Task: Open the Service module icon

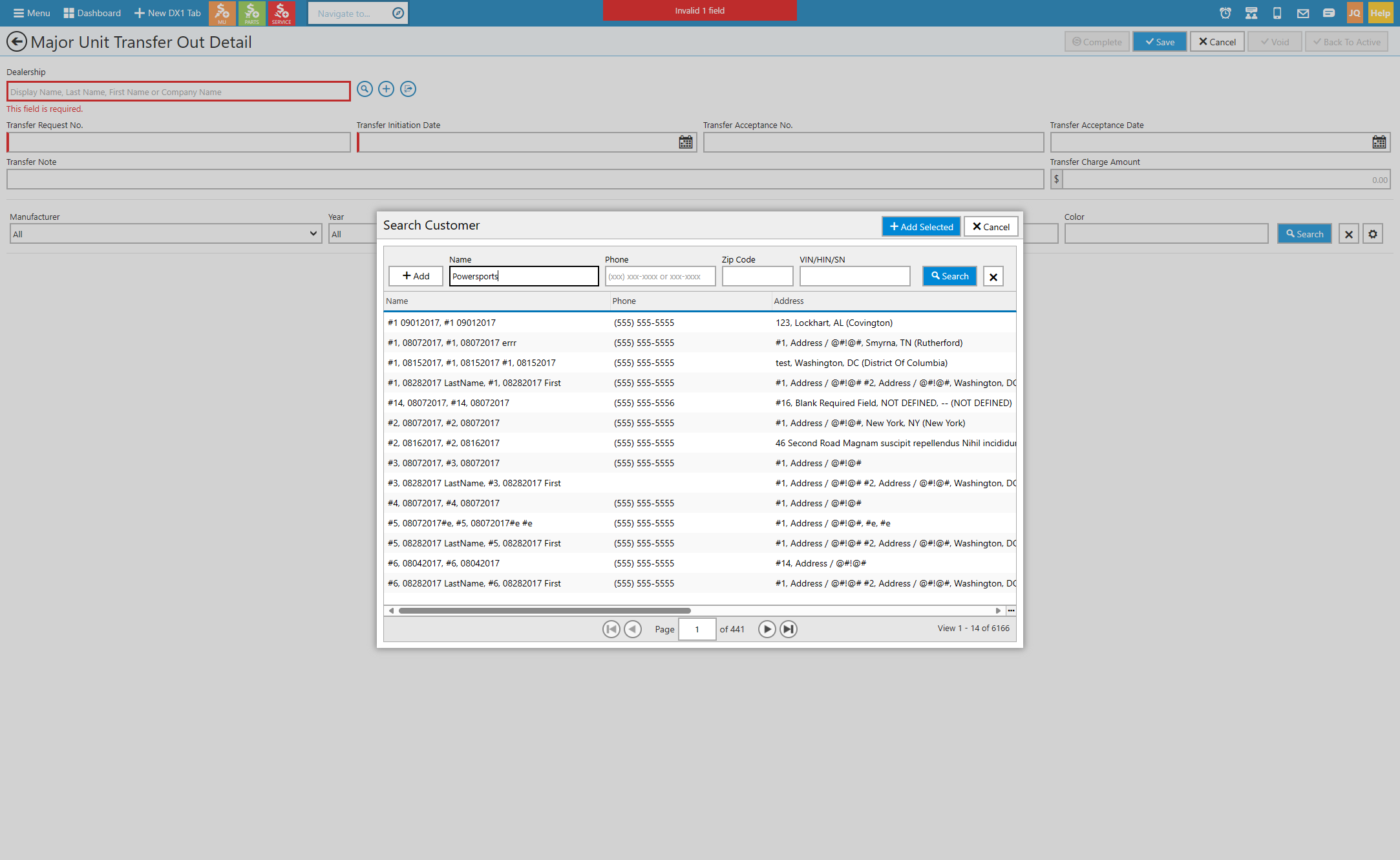Action: coord(281,13)
